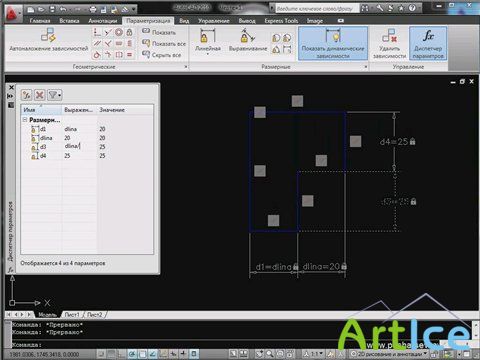Open the 2D рисование и аннотации workspace dropdown

pos(389,354)
